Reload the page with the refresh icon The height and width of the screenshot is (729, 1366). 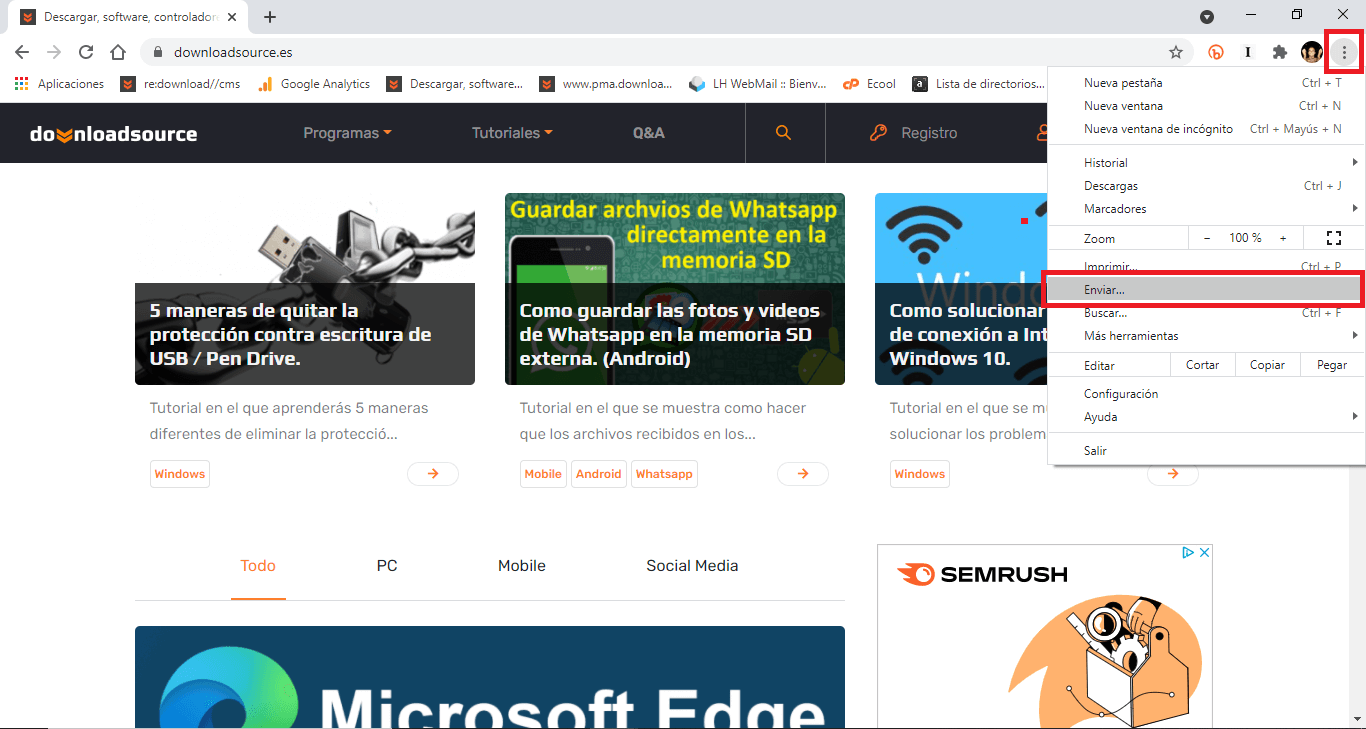click(86, 52)
